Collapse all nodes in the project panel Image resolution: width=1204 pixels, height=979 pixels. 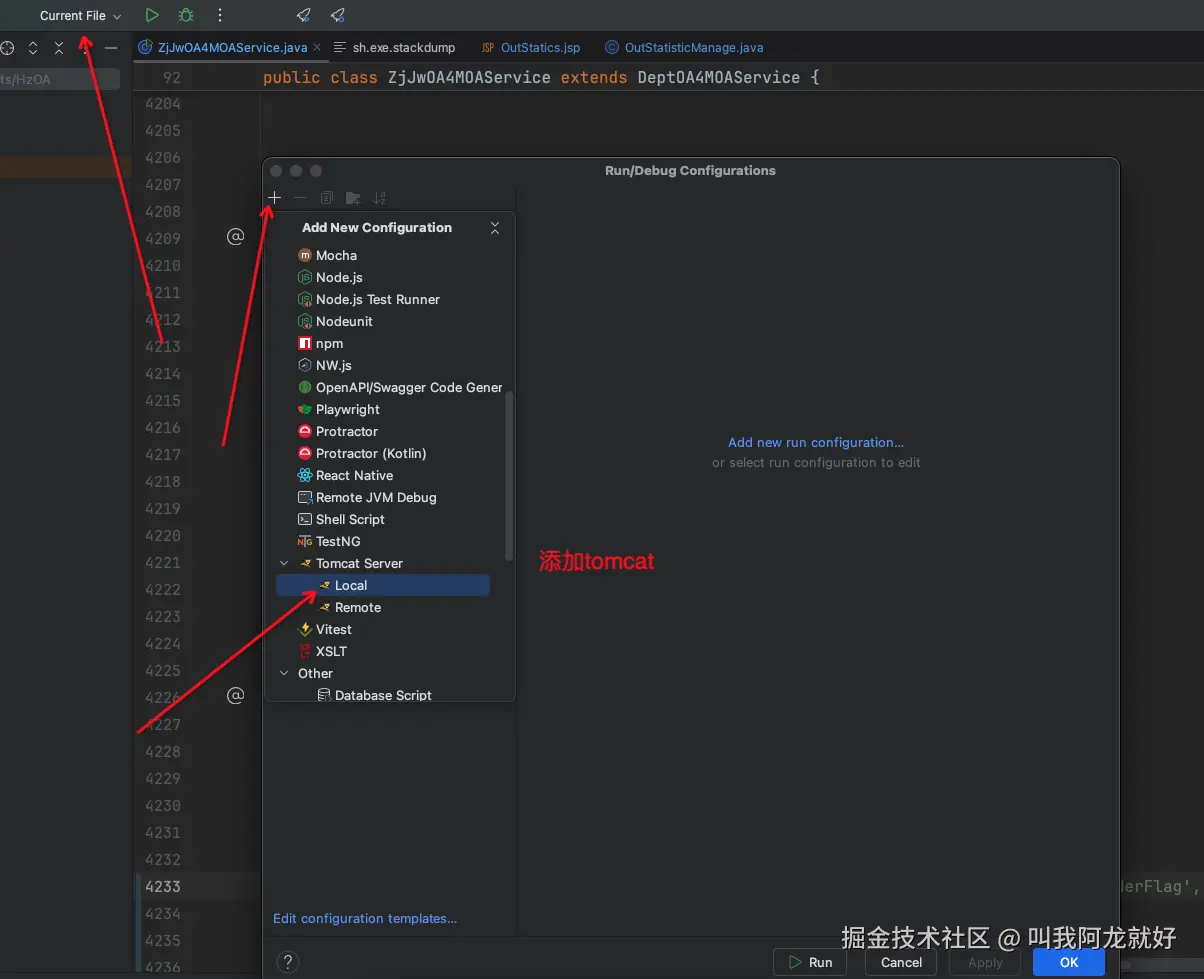(59, 47)
